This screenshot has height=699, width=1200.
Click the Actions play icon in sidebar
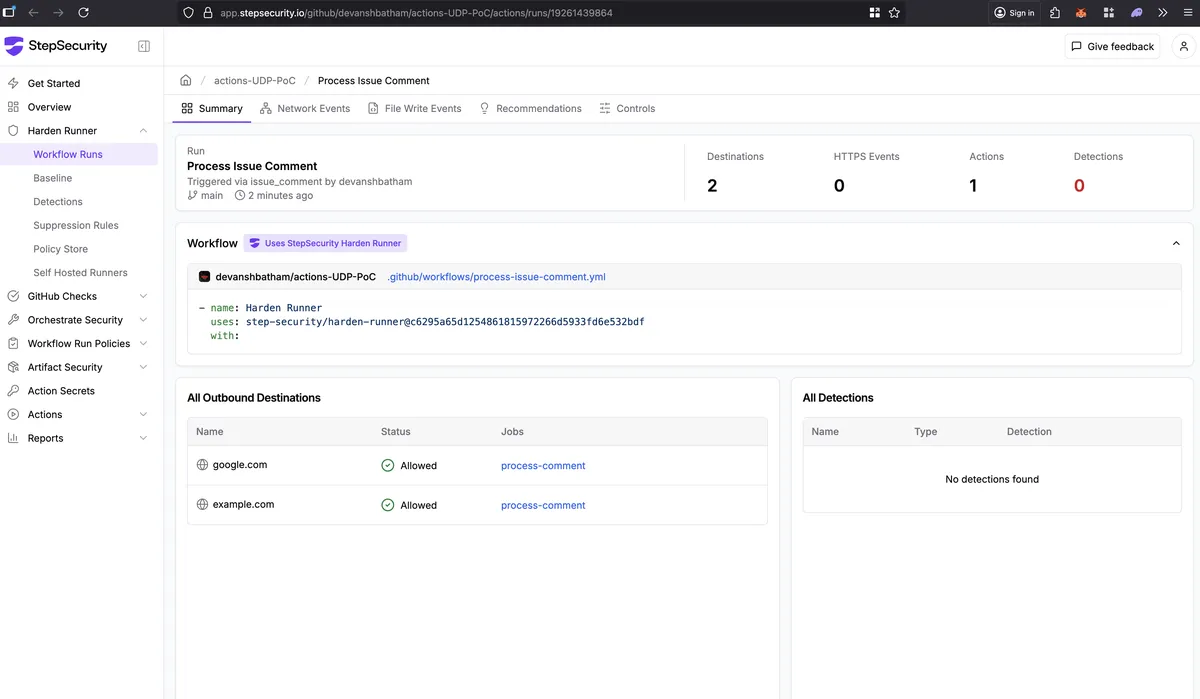13,414
